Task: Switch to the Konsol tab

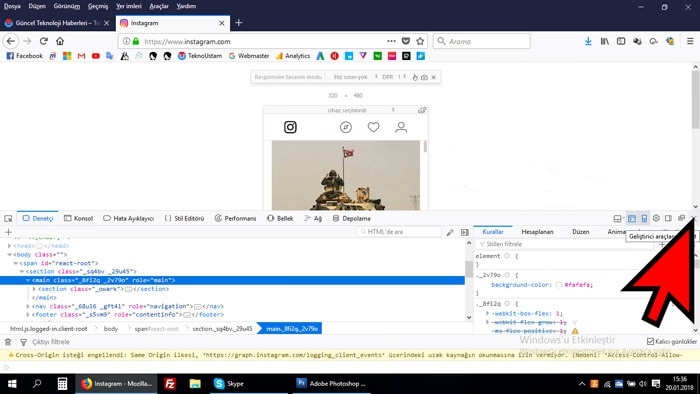Action: coord(79,219)
